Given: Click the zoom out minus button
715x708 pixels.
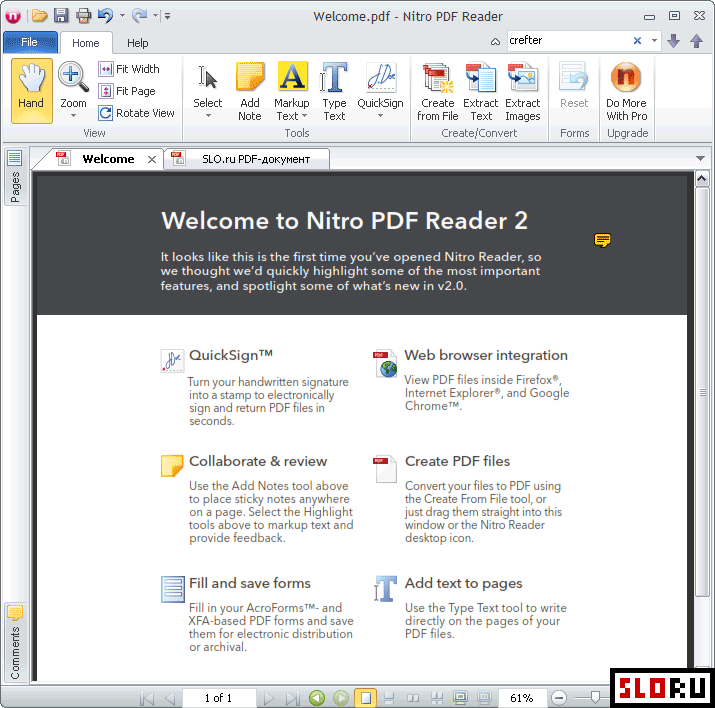Looking at the screenshot, I should point(559,698).
